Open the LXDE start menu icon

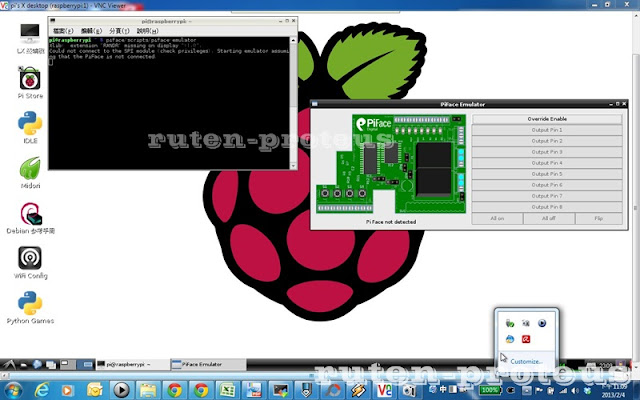pos(9,364)
